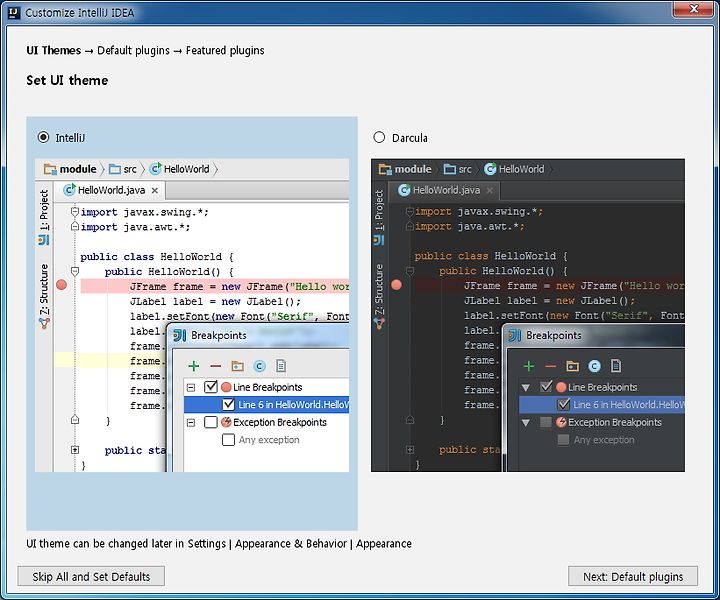The width and height of the screenshot is (720, 600).
Task: Go to Next: Default plugins
Action: click(x=633, y=576)
